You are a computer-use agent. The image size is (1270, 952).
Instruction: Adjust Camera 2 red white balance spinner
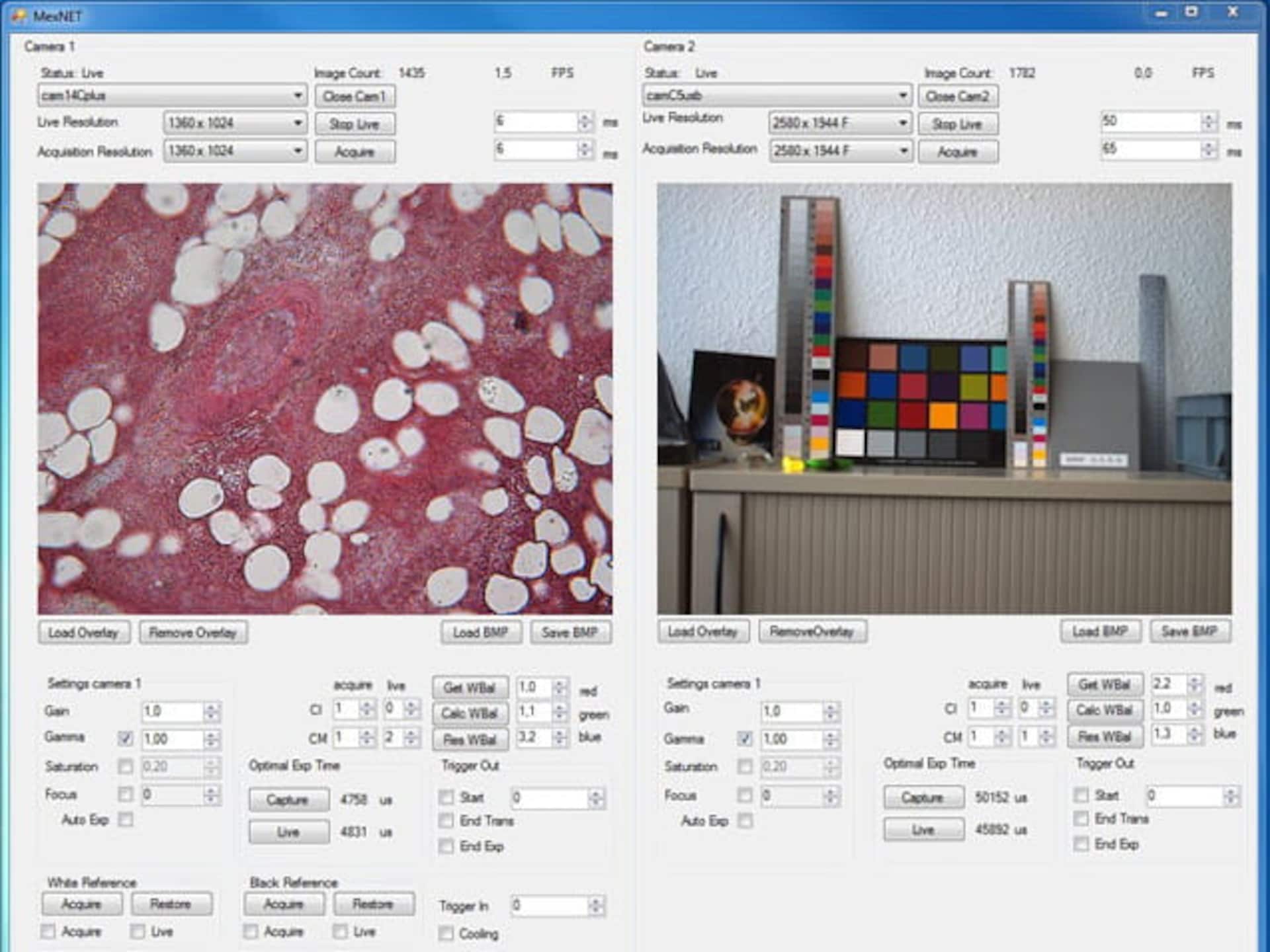1195,684
